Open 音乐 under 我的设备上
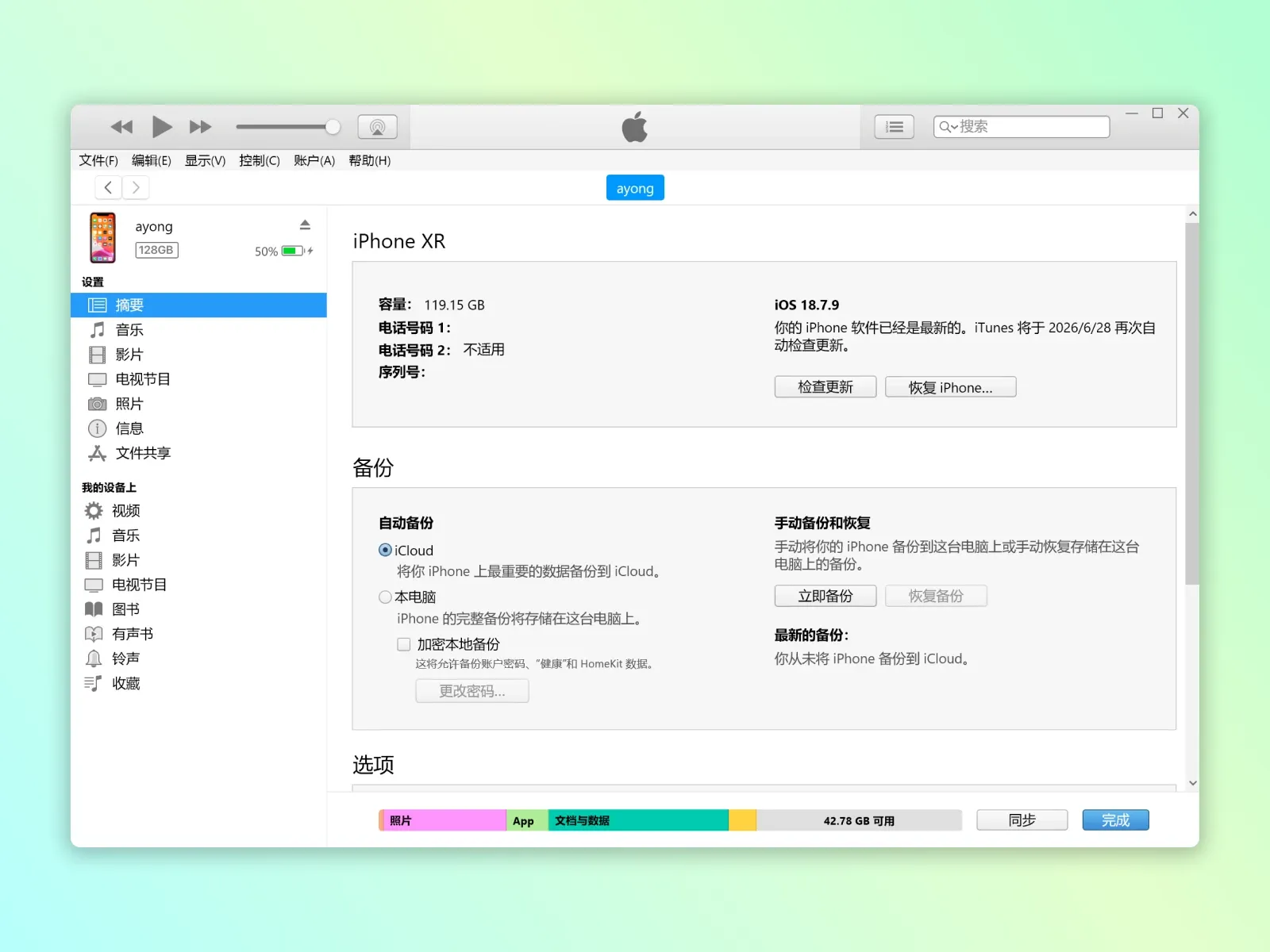Screen dimensions: 1270x952 coord(198,535)
